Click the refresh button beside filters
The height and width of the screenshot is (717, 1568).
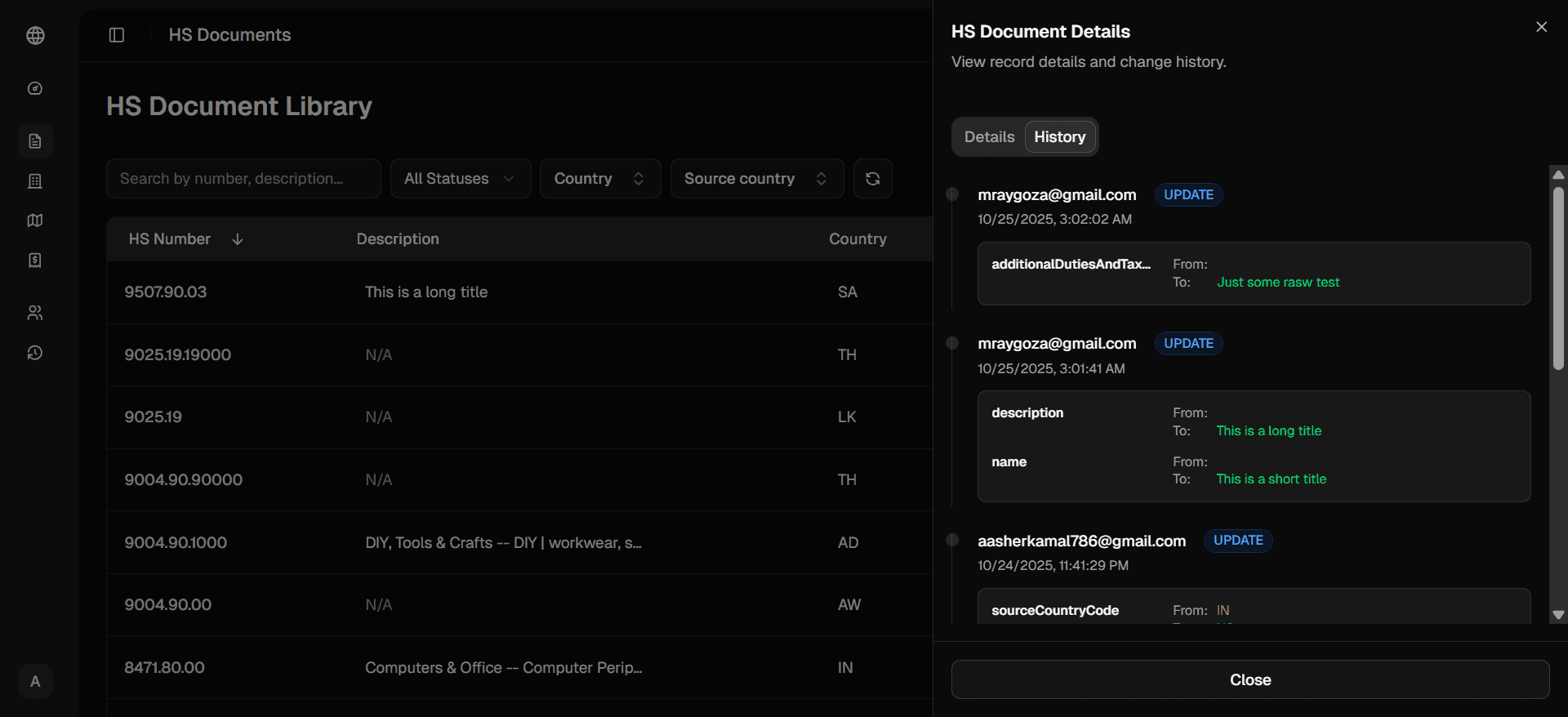(872, 179)
